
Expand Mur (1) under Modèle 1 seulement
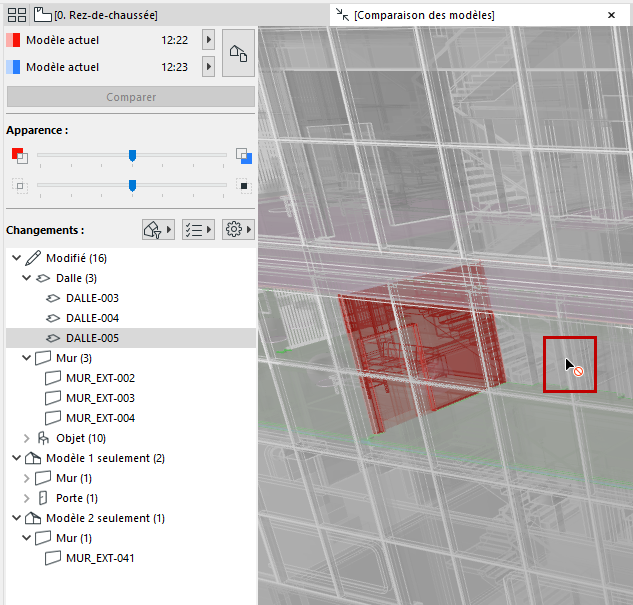click(26, 478)
